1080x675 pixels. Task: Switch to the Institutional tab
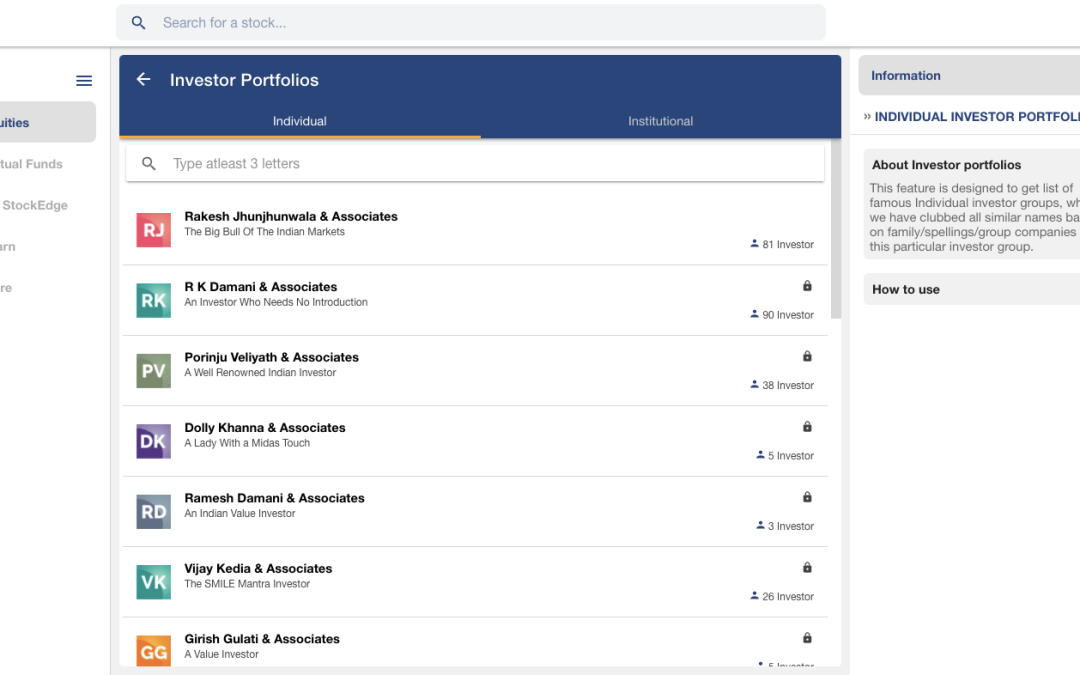[x=661, y=121]
